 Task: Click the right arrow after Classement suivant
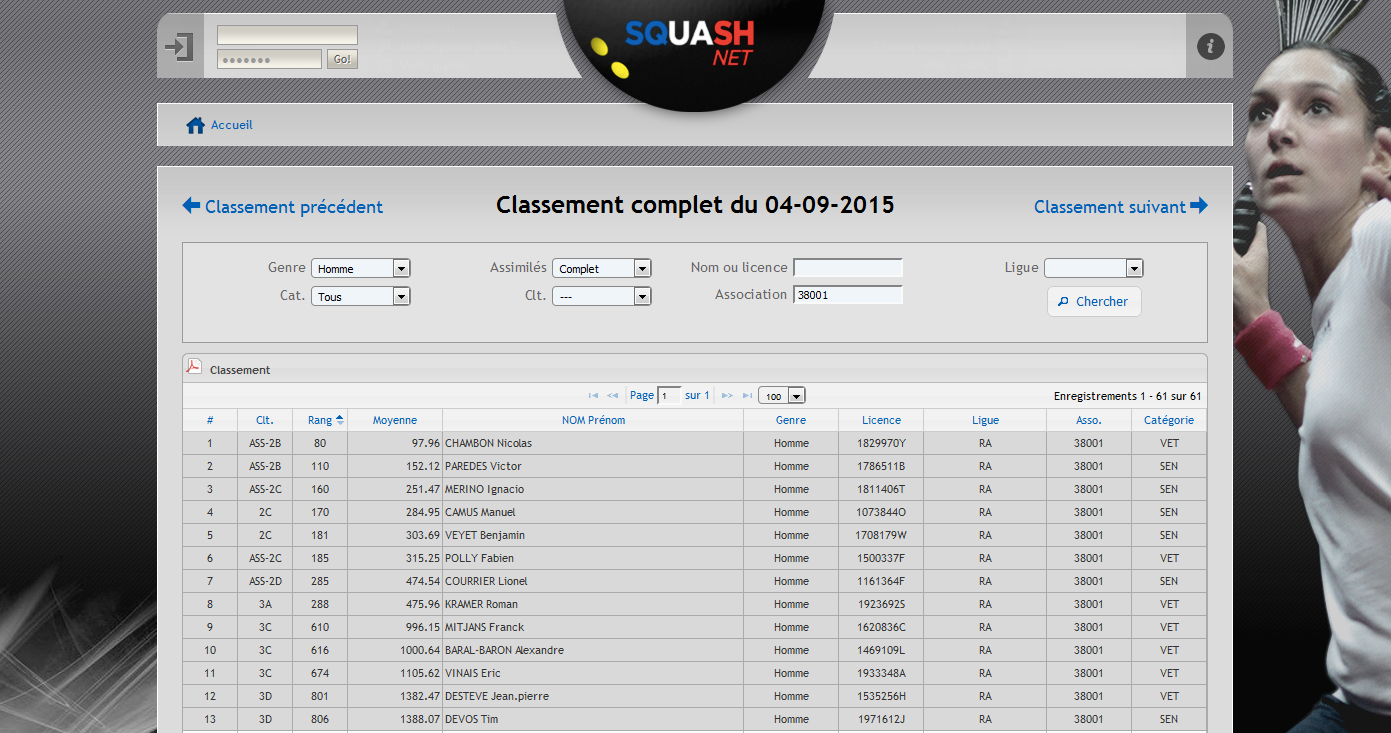click(1199, 206)
